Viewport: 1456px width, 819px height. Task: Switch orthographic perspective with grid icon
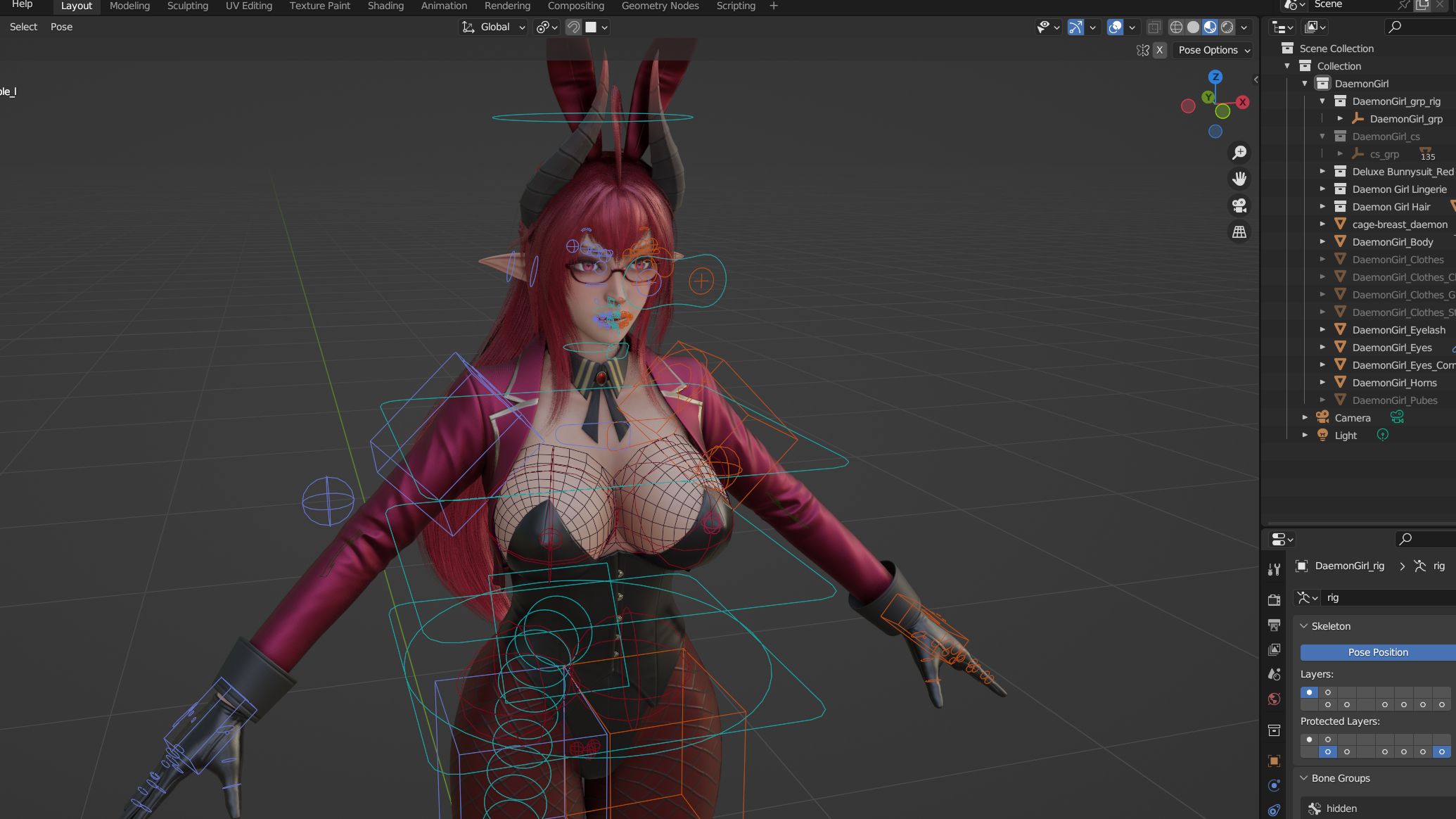tap(1239, 231)
